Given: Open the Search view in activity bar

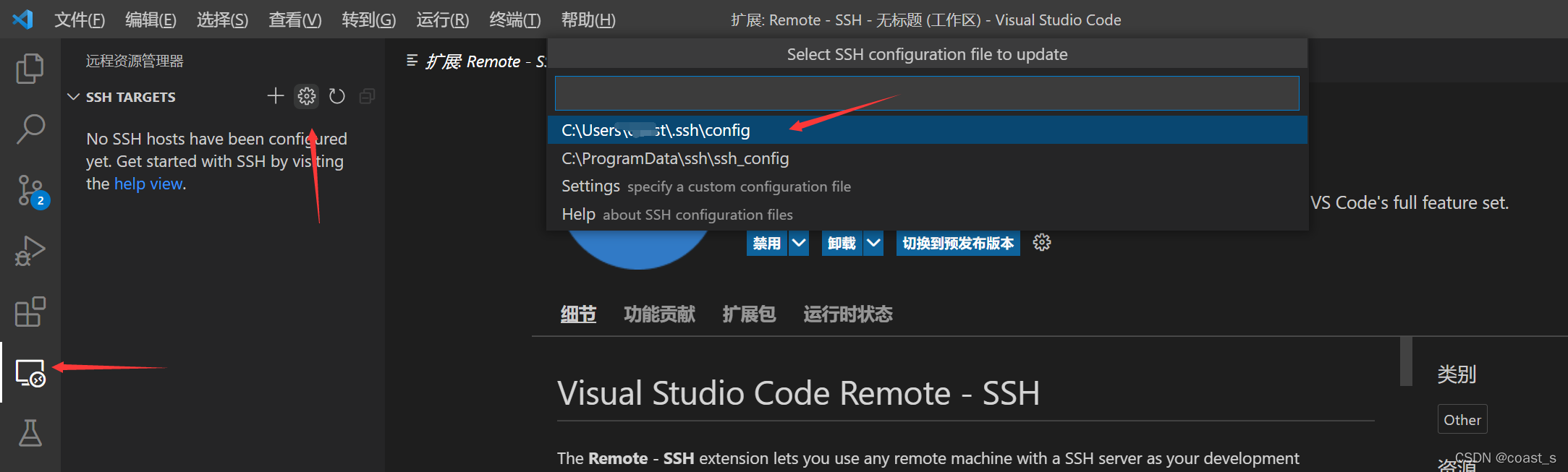Looking at the screenshot, I should click(30, 129).
